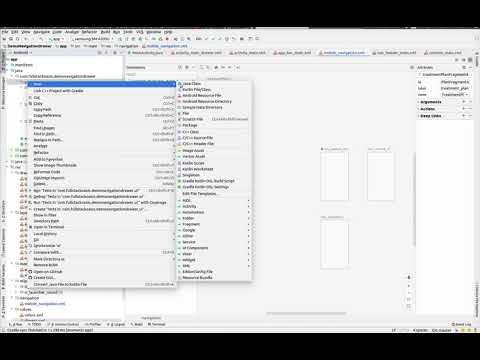Select Scratch File in the New submenu

pyautogui.click(x=214, y=119)
